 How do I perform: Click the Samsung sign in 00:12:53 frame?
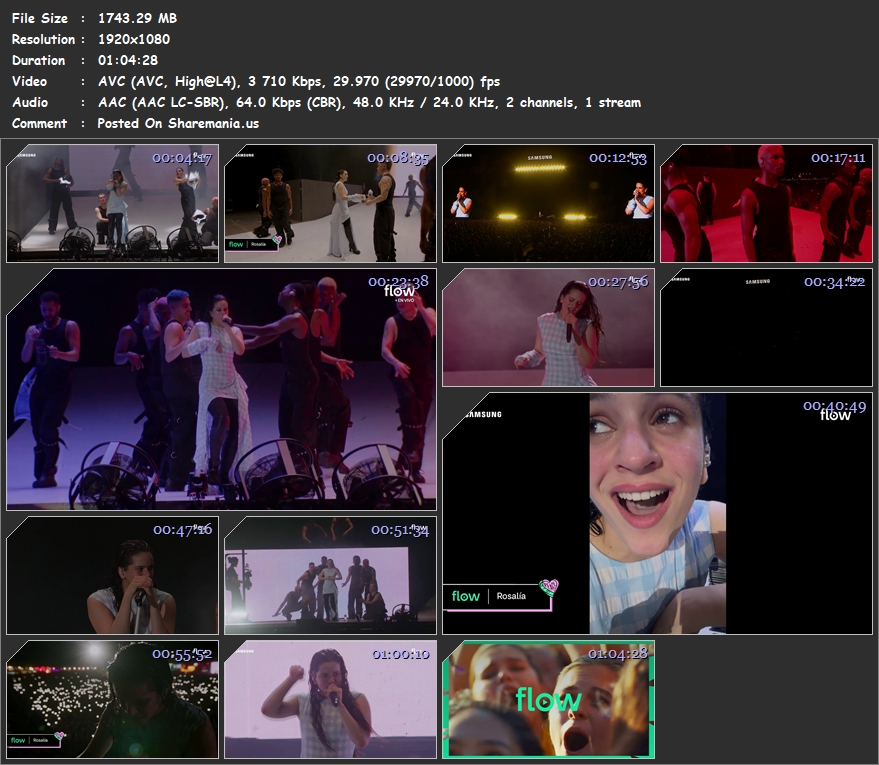(x=540, y=158)
